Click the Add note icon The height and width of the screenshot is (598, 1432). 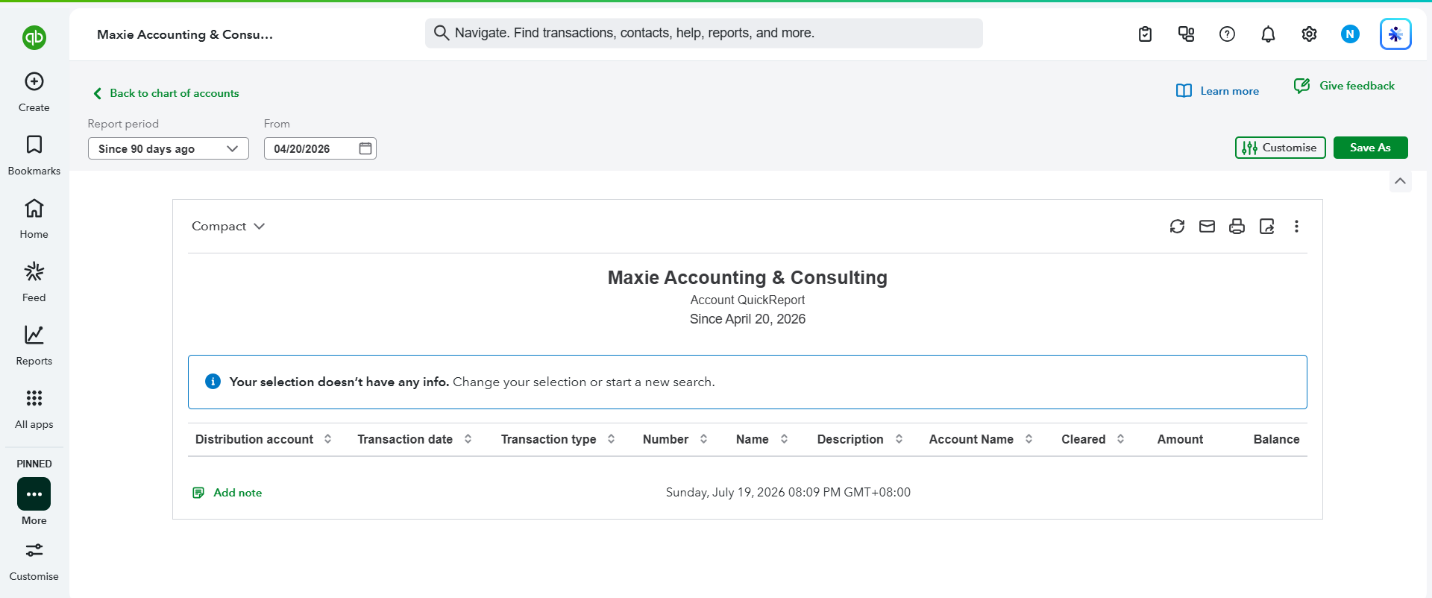(199, 493)
